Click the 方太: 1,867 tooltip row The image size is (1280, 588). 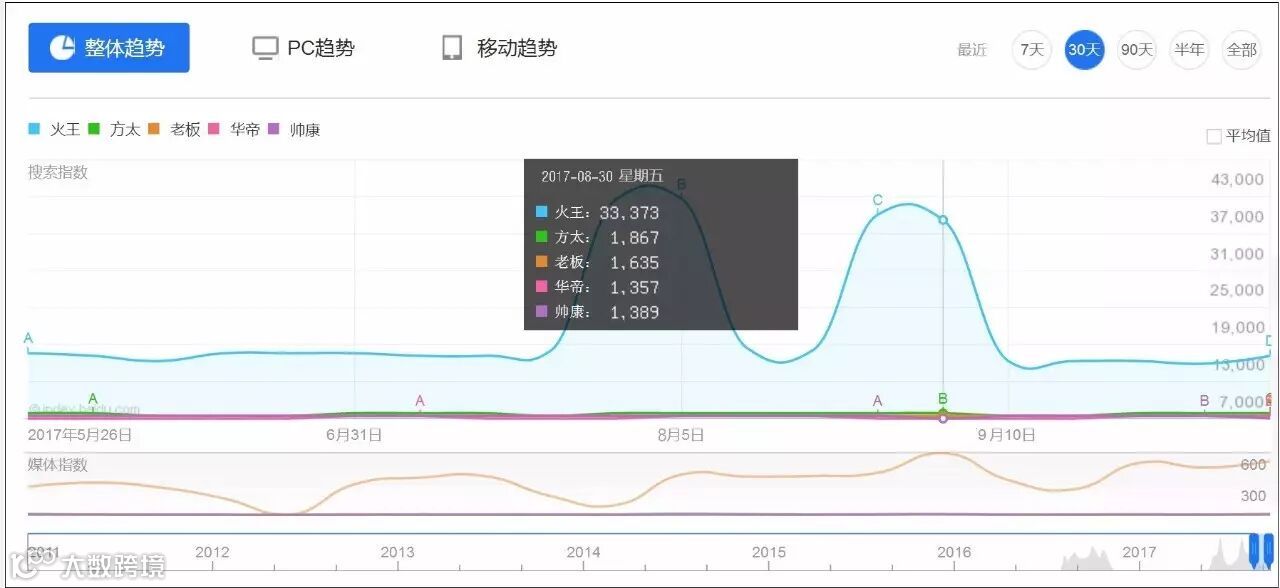pos(598,237)
